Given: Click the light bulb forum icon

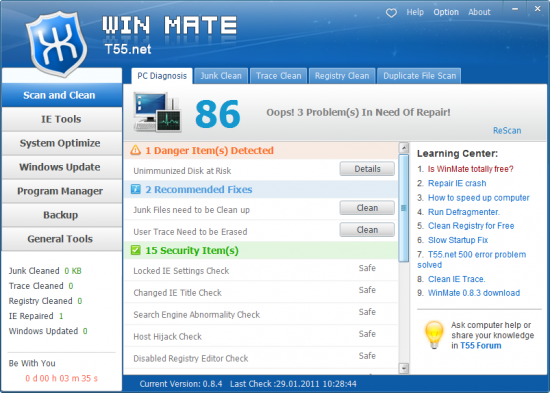Looking at the screenshot, I should 434,335.
